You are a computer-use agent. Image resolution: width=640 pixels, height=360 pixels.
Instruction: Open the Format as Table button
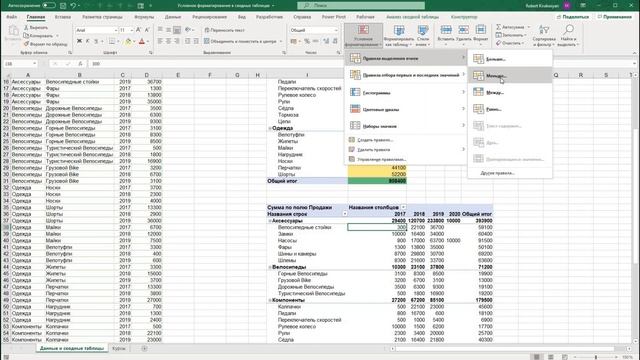point(399,36)
